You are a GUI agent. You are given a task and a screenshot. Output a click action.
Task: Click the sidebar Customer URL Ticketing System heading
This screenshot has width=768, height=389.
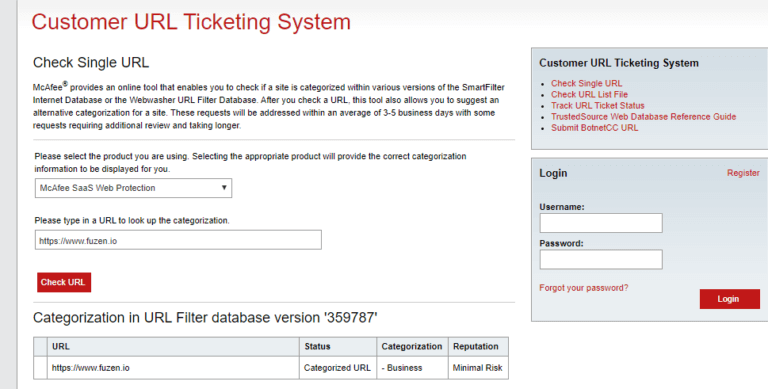[x=619, y=63]
